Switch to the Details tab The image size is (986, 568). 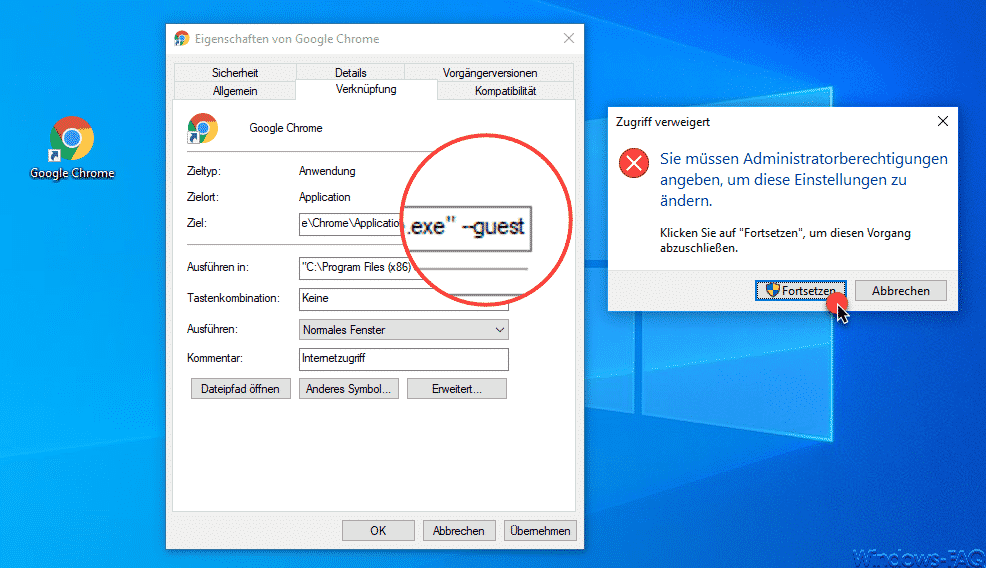coord(350,72)
